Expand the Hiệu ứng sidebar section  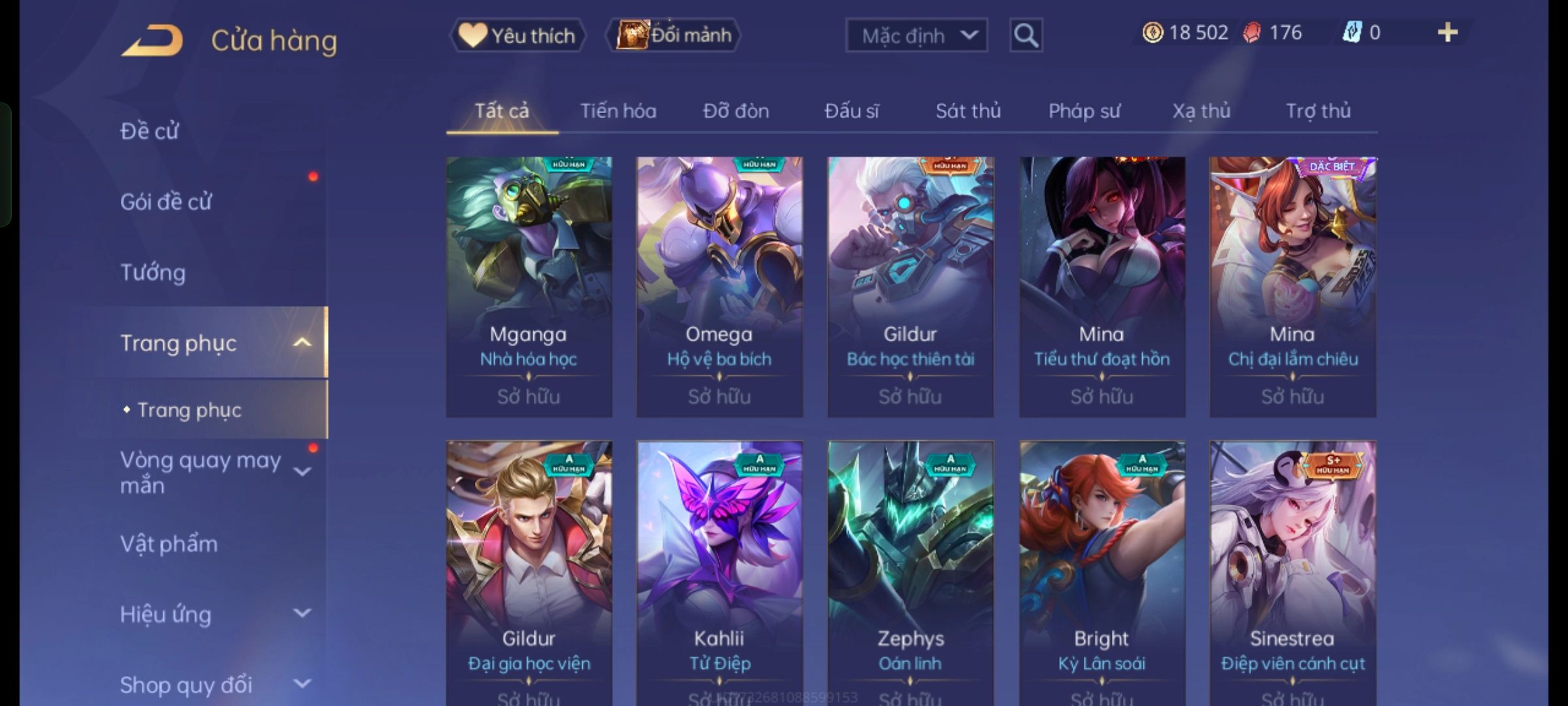pyautogui.click(x=302, y=613)
